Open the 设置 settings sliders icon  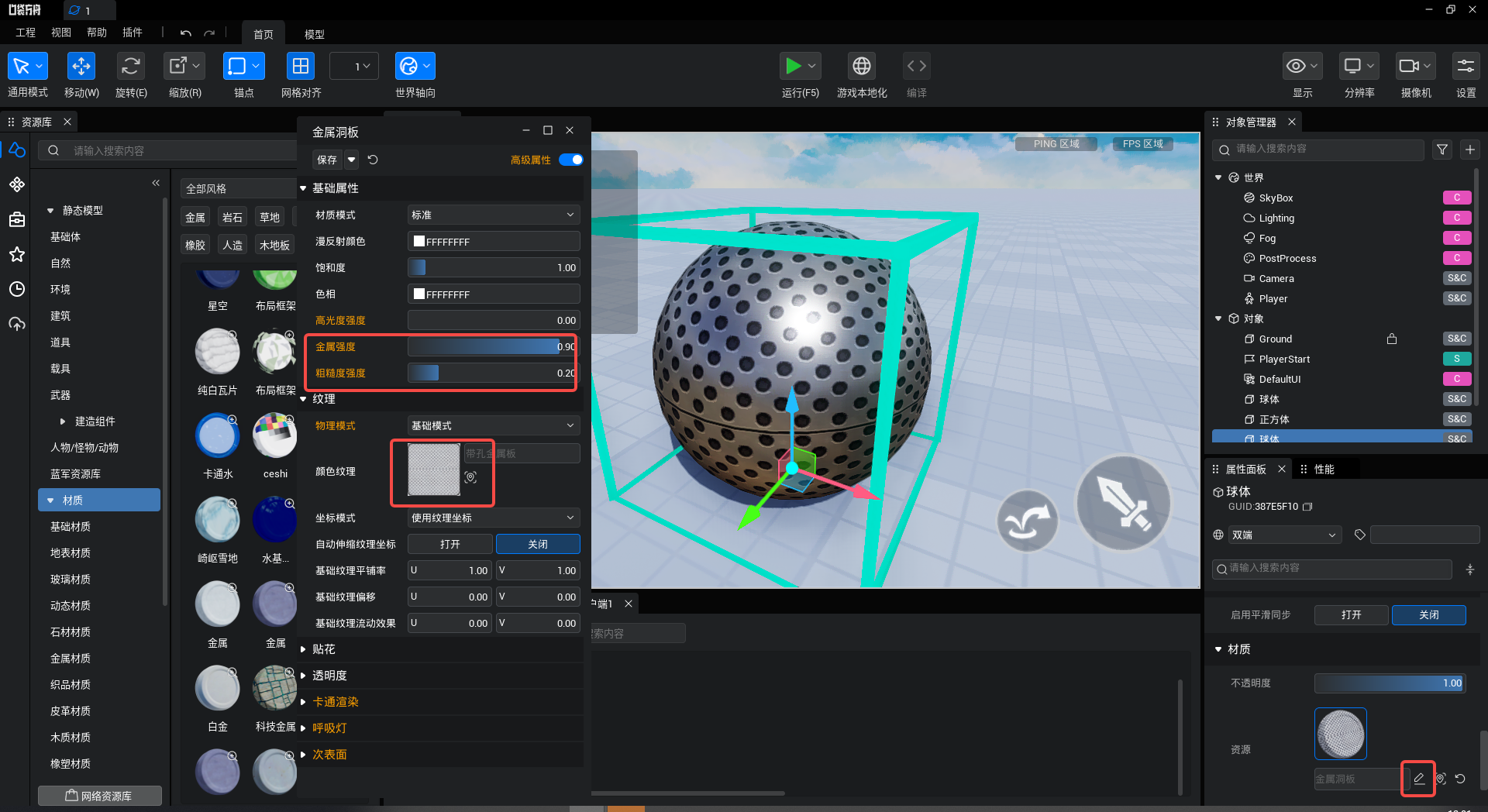tap(1466, 67)
